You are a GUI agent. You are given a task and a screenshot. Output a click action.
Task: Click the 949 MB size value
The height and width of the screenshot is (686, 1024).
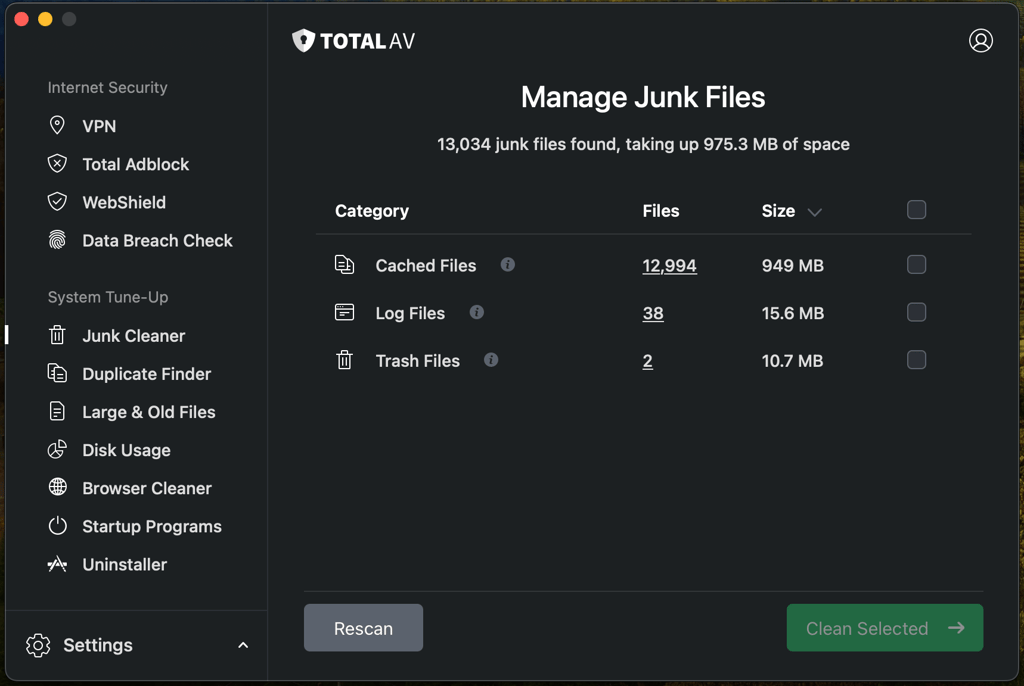(792, 265)
